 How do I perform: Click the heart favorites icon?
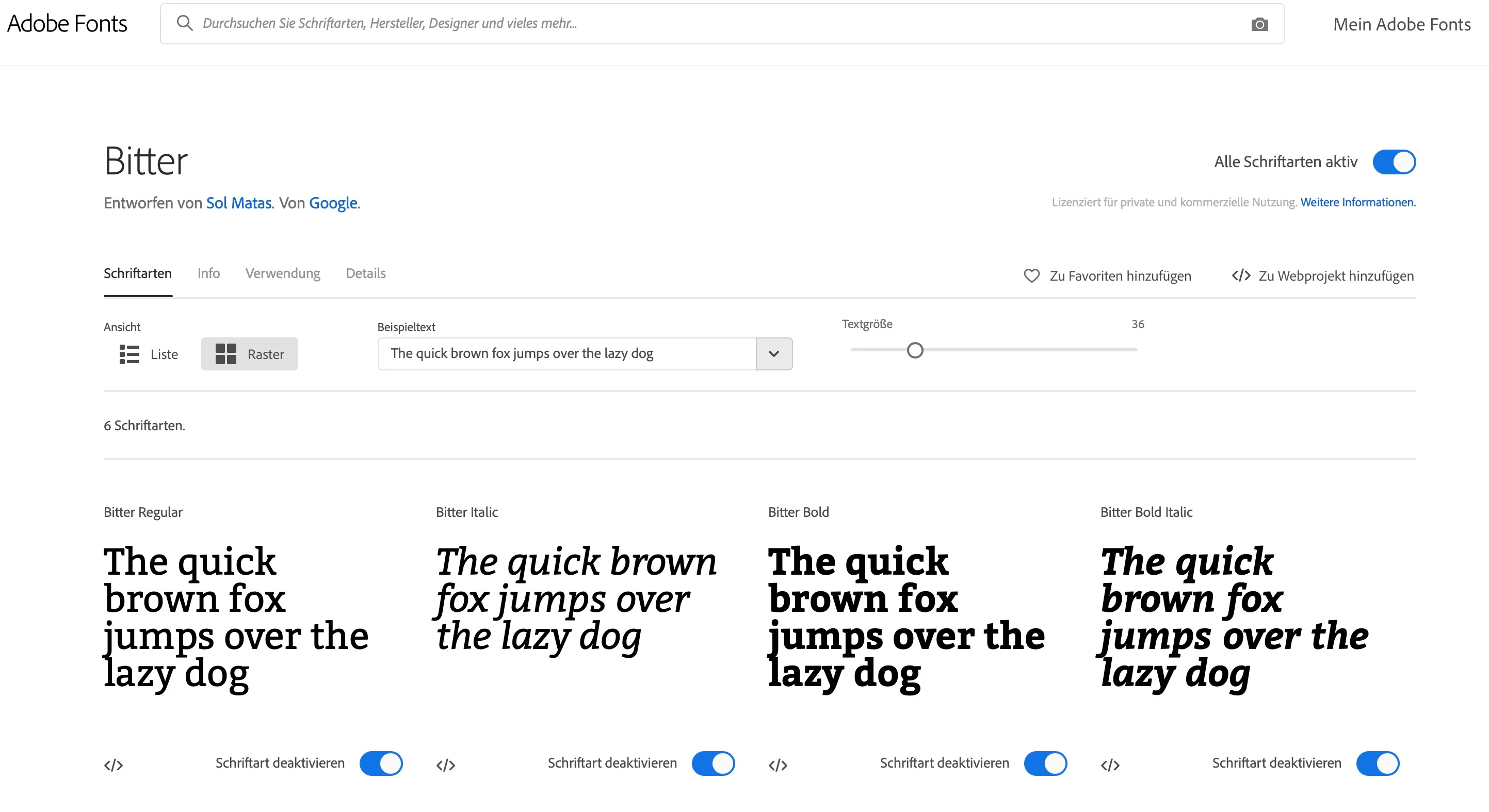tap(1031, 275)
